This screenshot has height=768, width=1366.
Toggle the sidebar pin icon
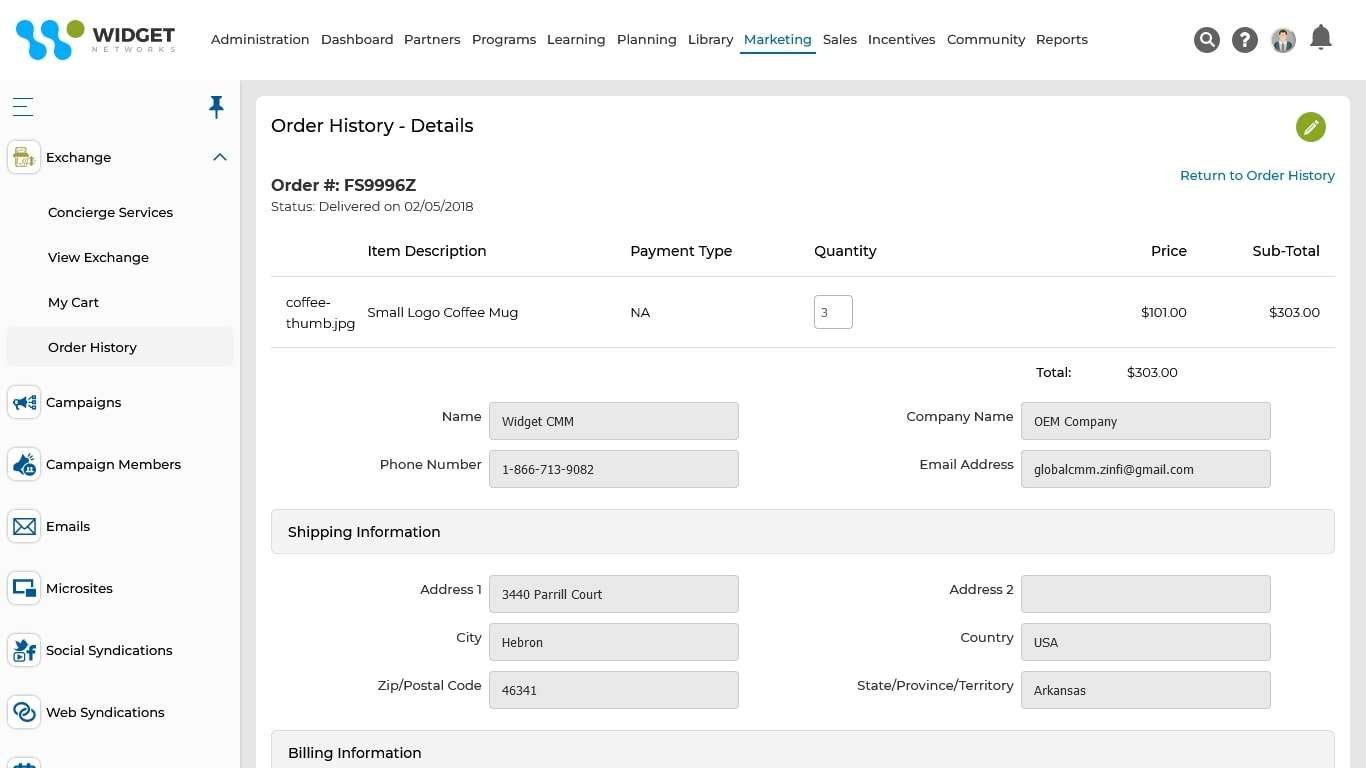pyautogui.click(x=216, y=106)
